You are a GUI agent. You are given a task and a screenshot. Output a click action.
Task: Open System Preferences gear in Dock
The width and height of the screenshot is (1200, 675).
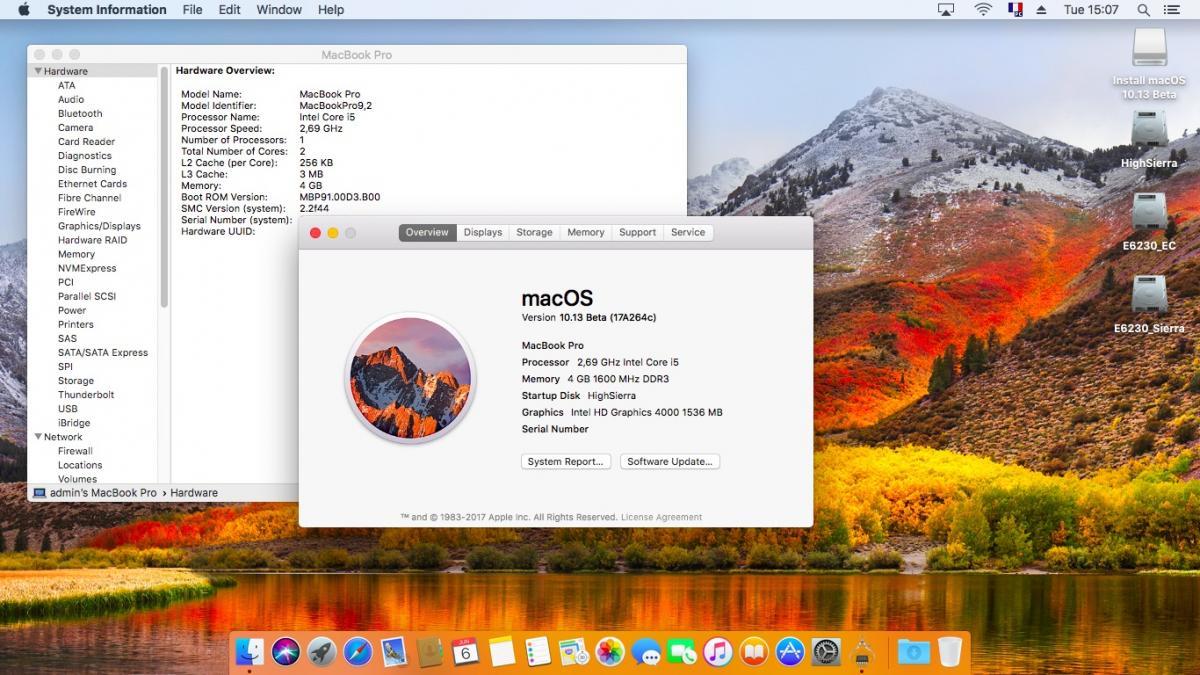pos(826,652)
